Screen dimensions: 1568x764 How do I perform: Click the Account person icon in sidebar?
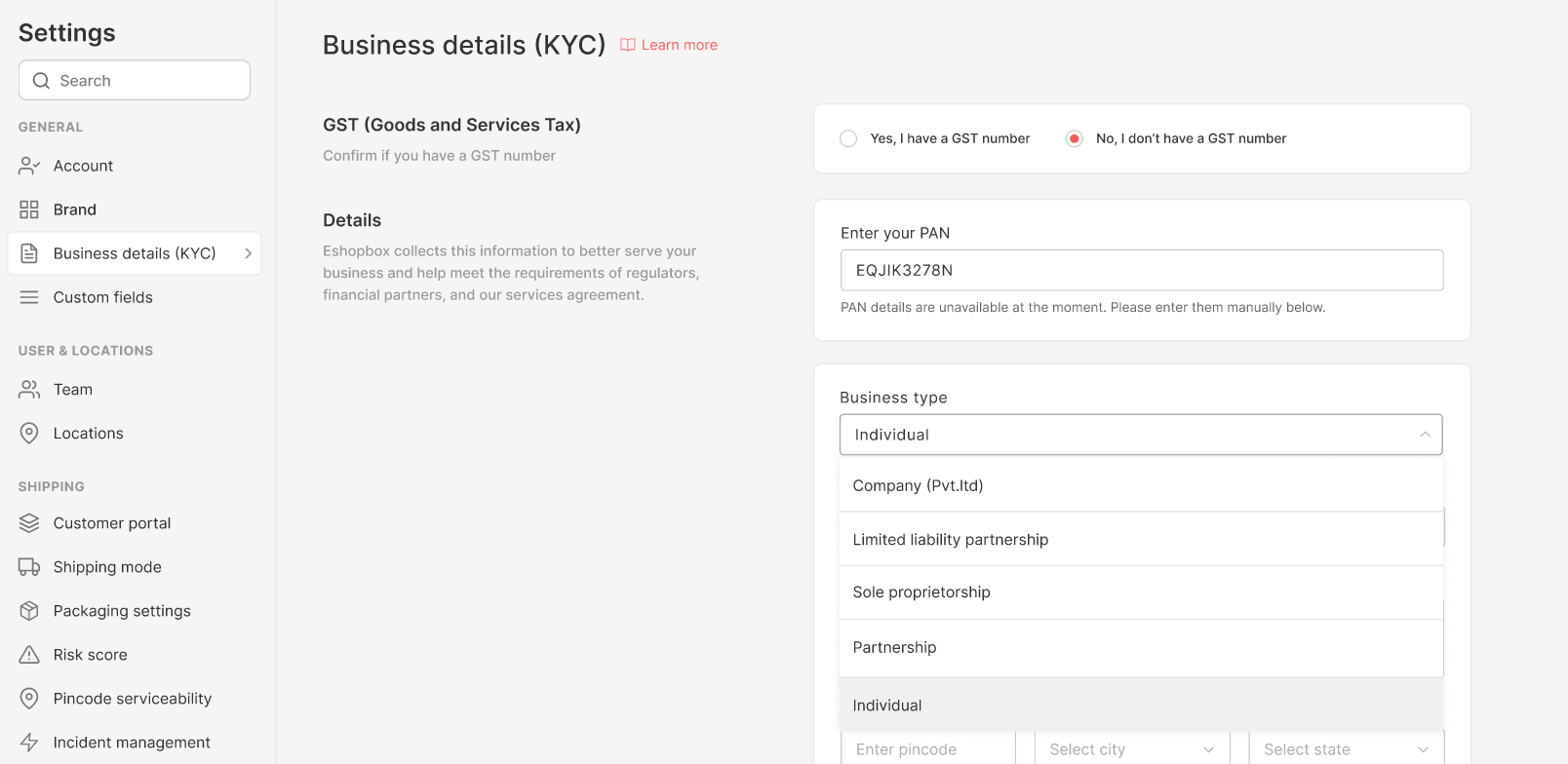29,166
